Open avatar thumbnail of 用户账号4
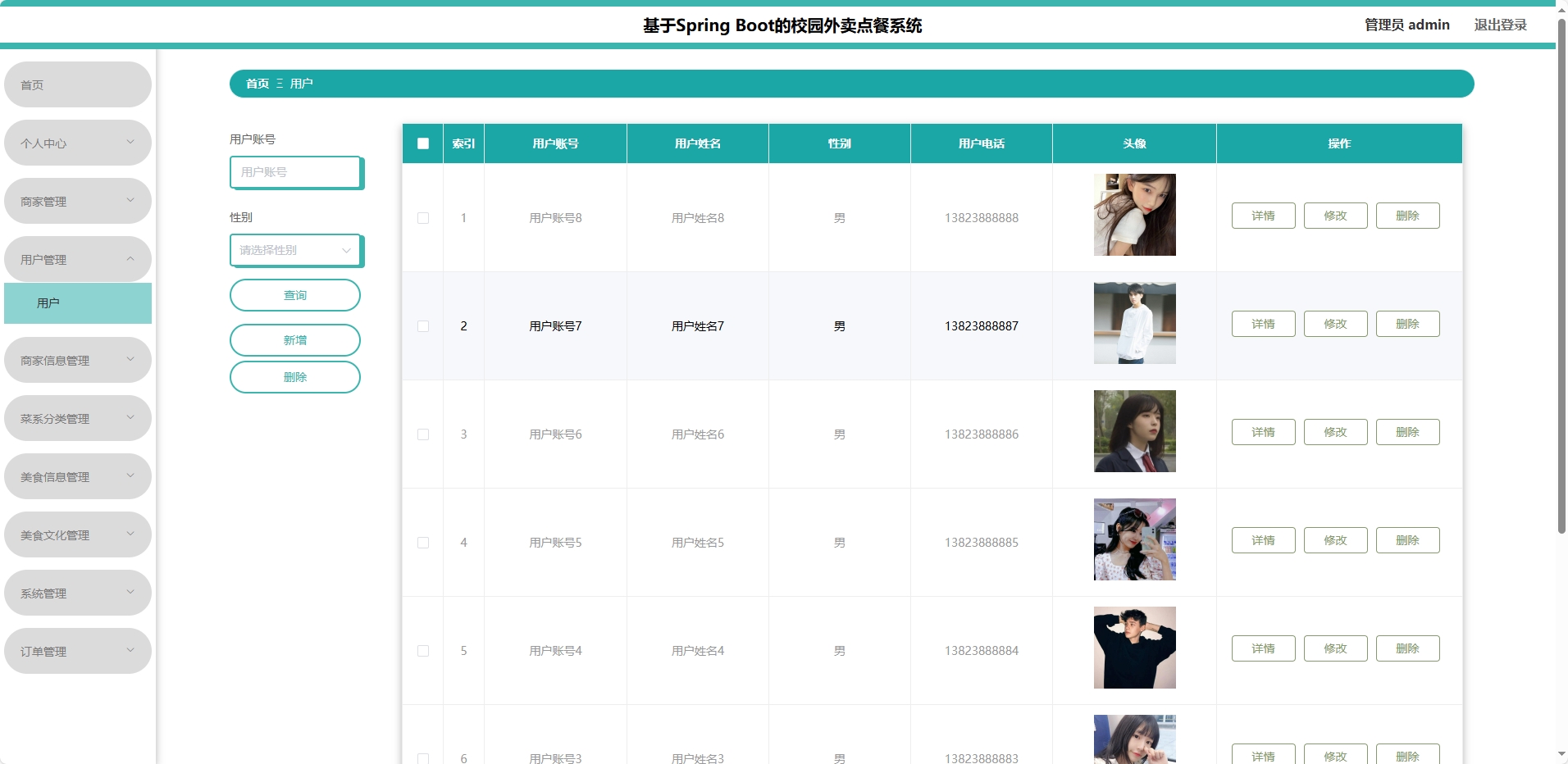This screenshot has height=764, width=1568. click(x=1135, y=648)
